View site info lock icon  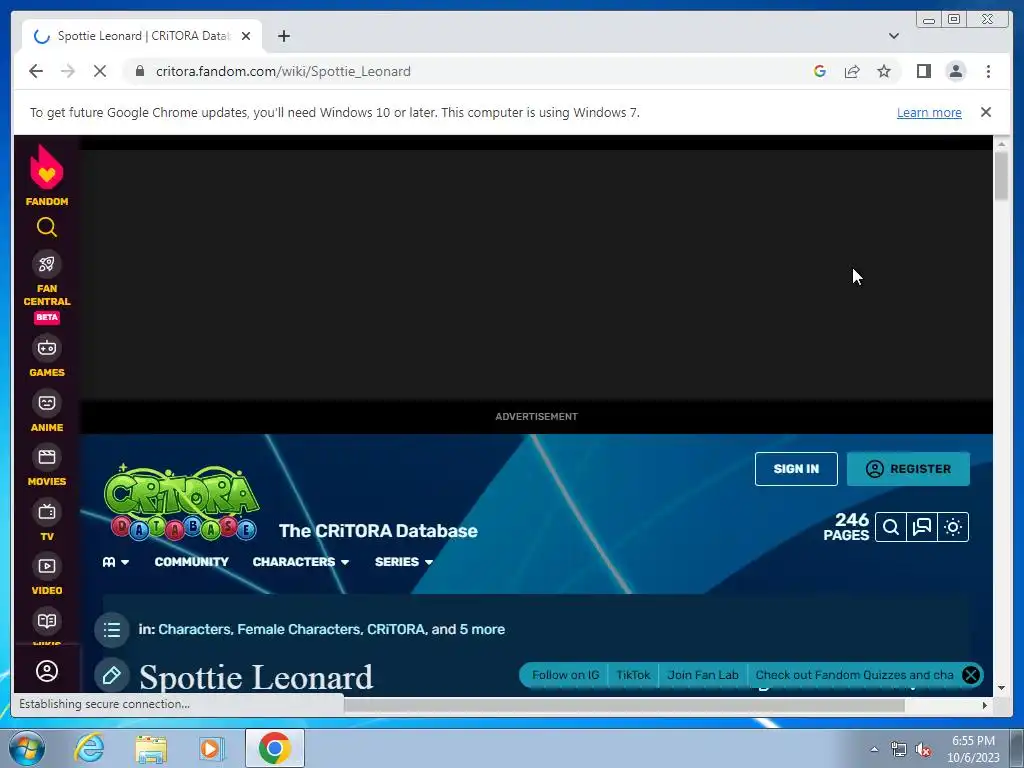click(140, 71)
